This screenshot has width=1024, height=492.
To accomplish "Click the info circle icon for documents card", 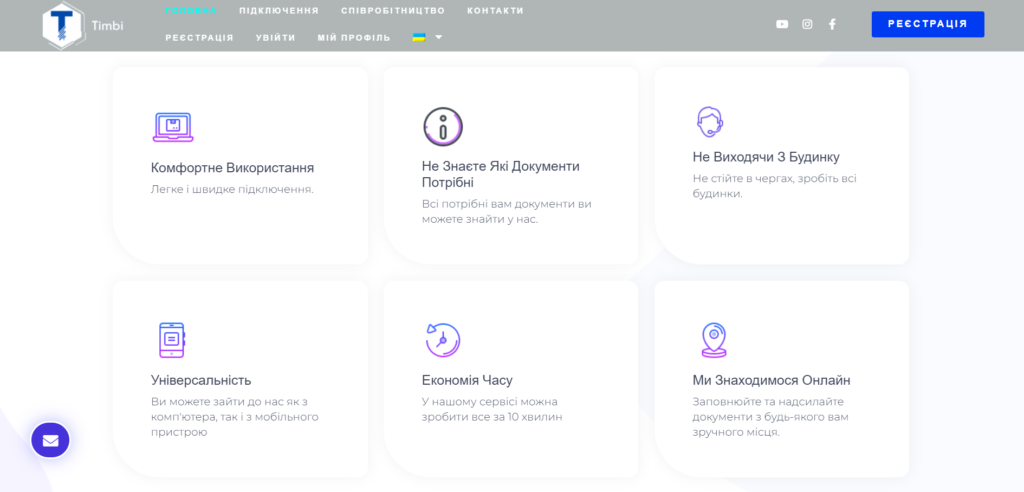I will 443,127.
